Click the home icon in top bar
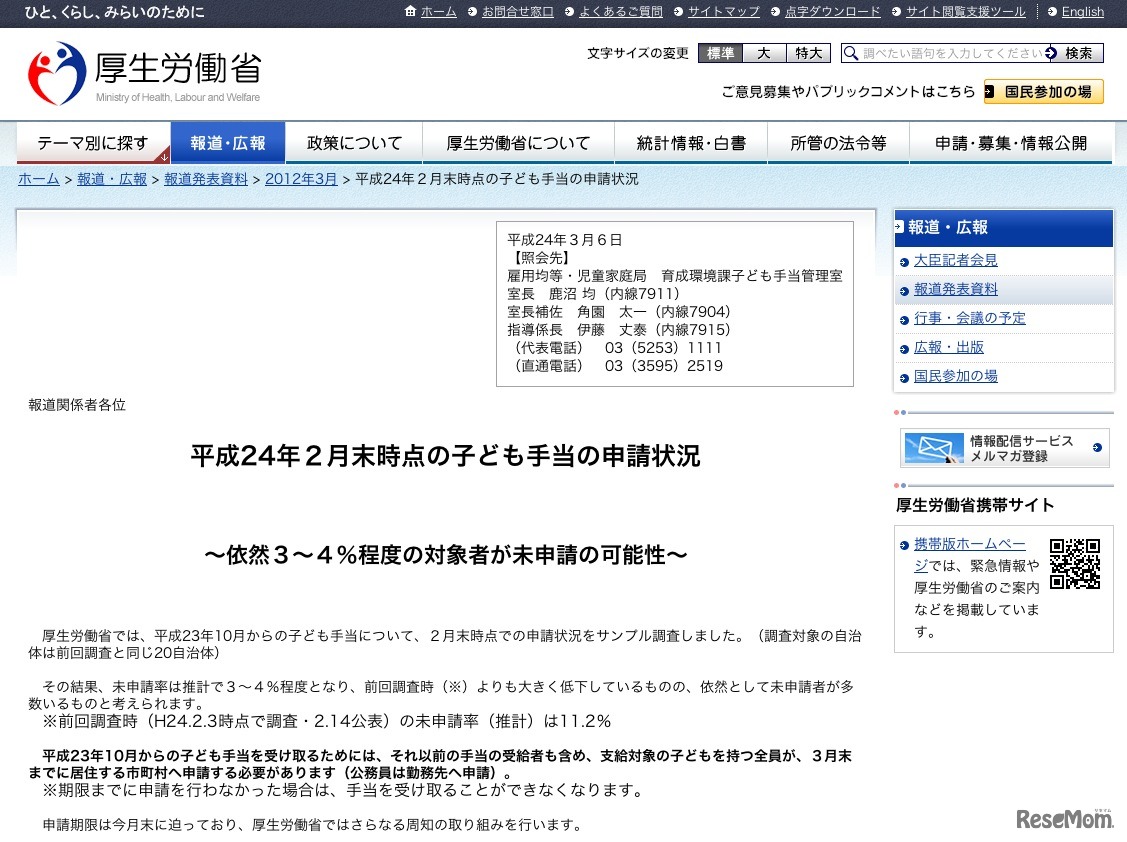The image size is (1127, 842). click(411, 12)
